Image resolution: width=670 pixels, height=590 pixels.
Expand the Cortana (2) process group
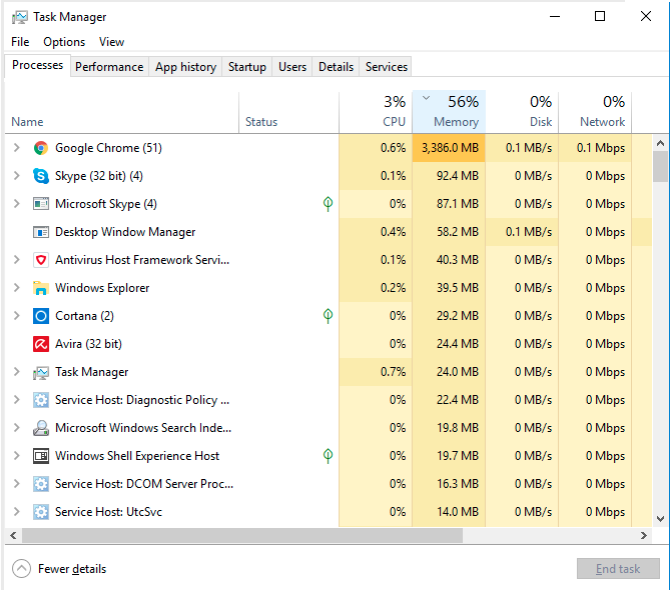(x=17, y=316)
